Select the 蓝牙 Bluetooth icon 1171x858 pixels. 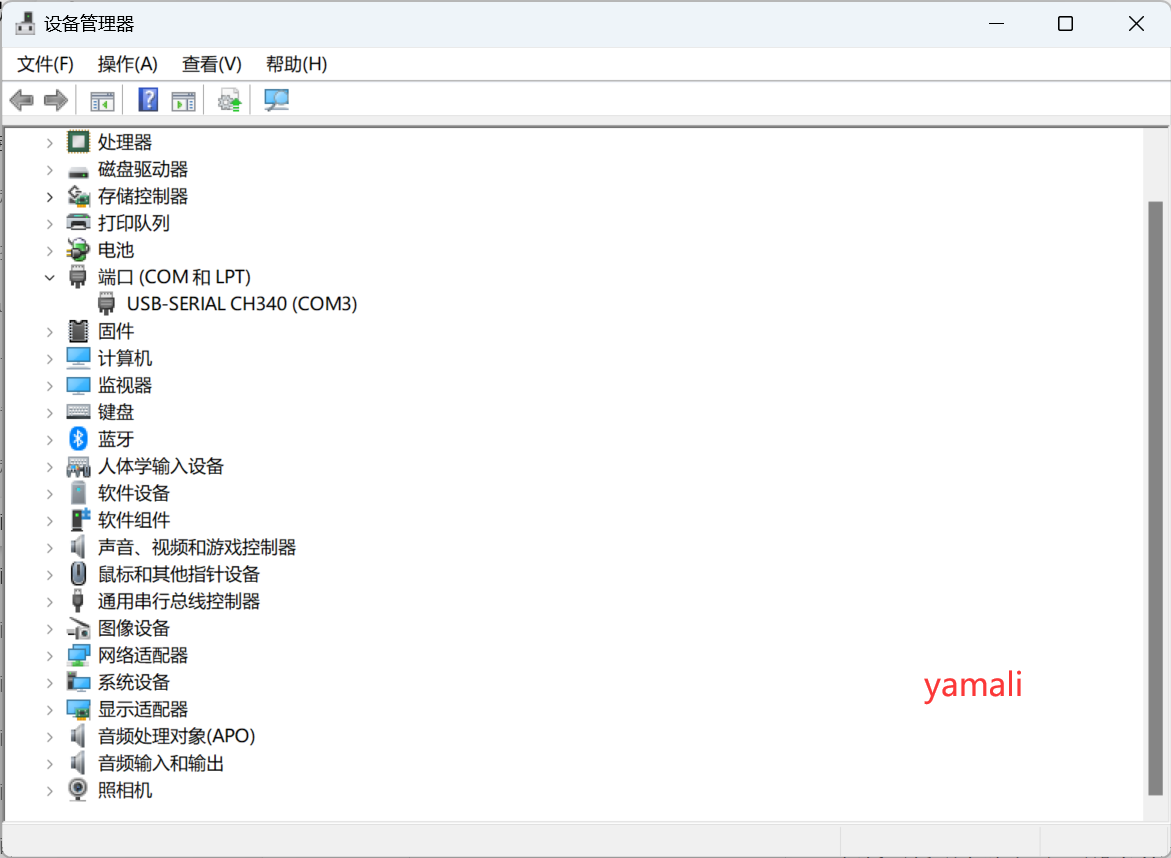click(78, 439)
